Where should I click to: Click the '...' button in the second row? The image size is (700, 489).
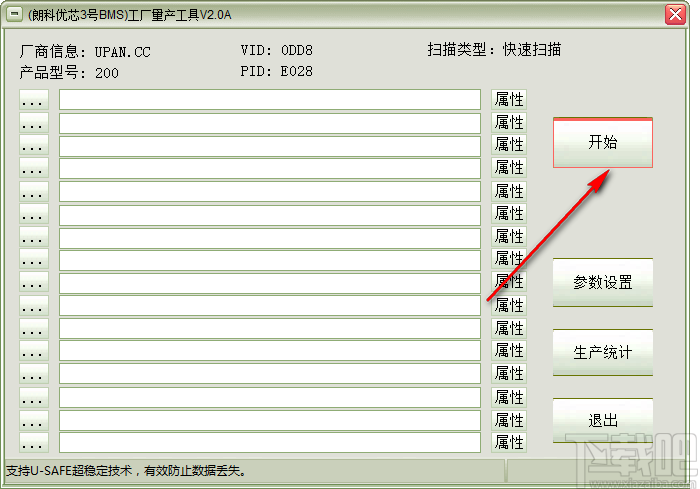coord(34,123)
